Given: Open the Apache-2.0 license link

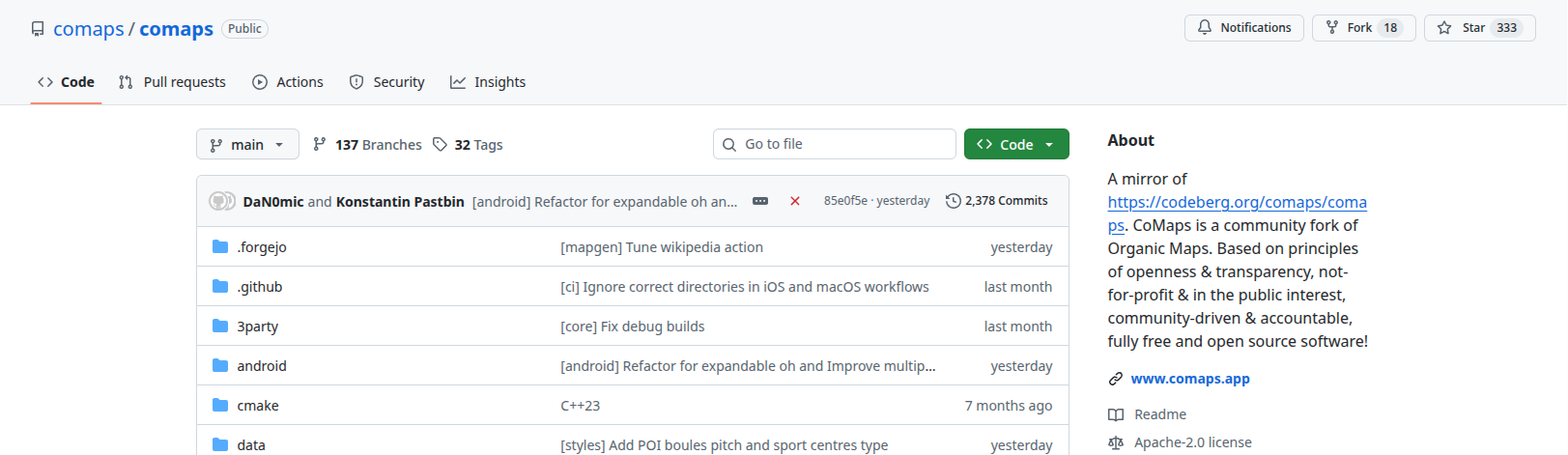Looking at the screenshot, I should (1193, 442).
